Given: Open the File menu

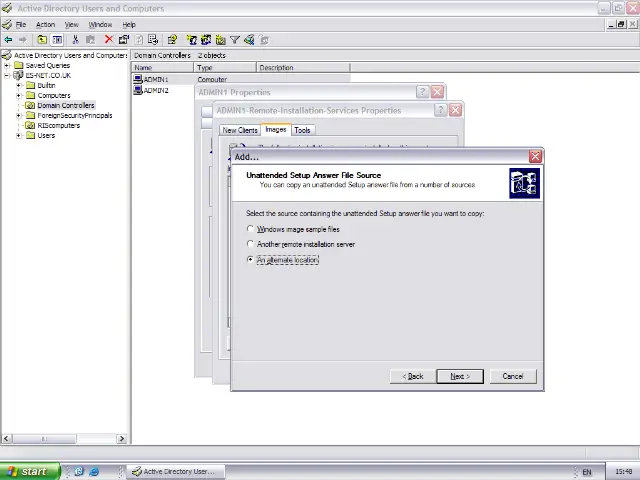Looking at the screenshot, I should click(x=21, y=24).
